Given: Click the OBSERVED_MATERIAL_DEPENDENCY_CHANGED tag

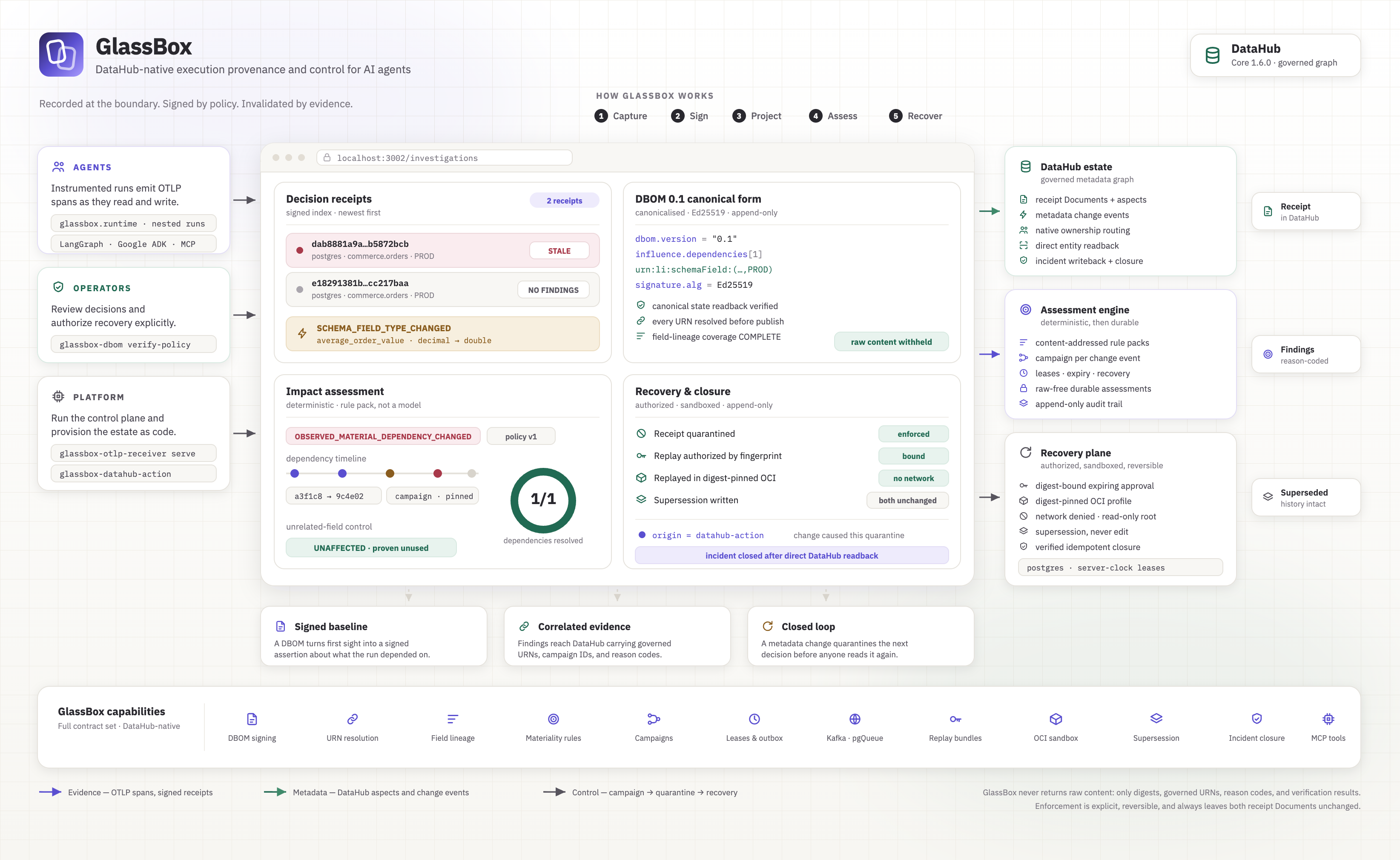Looking at the screenshot, I should point(383,436).
